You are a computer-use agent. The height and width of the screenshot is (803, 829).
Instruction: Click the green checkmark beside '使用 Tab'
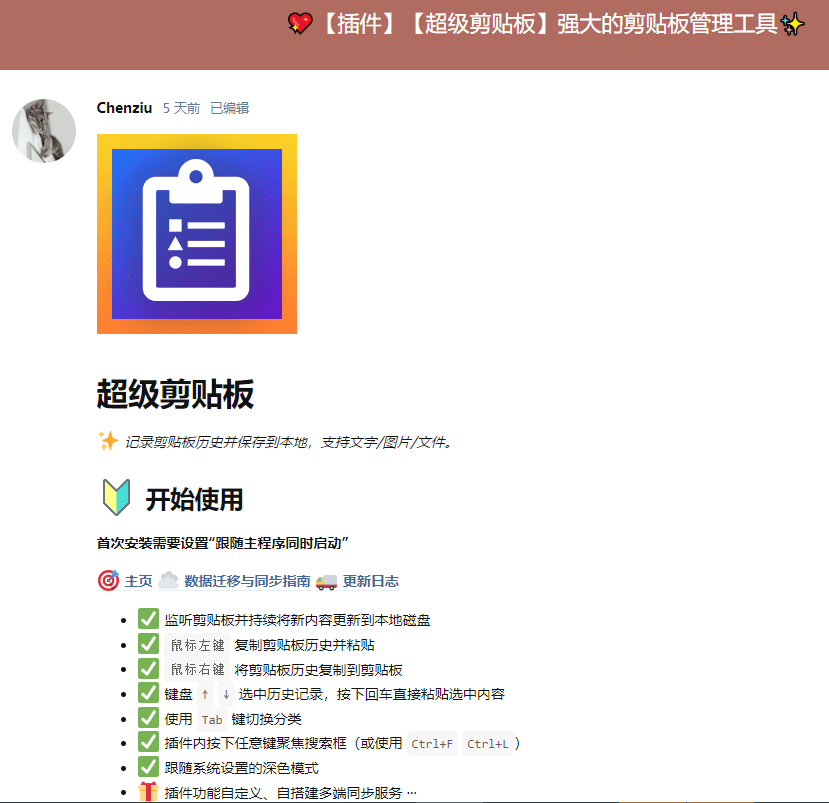pyautogui.click(x=148, y=717)
